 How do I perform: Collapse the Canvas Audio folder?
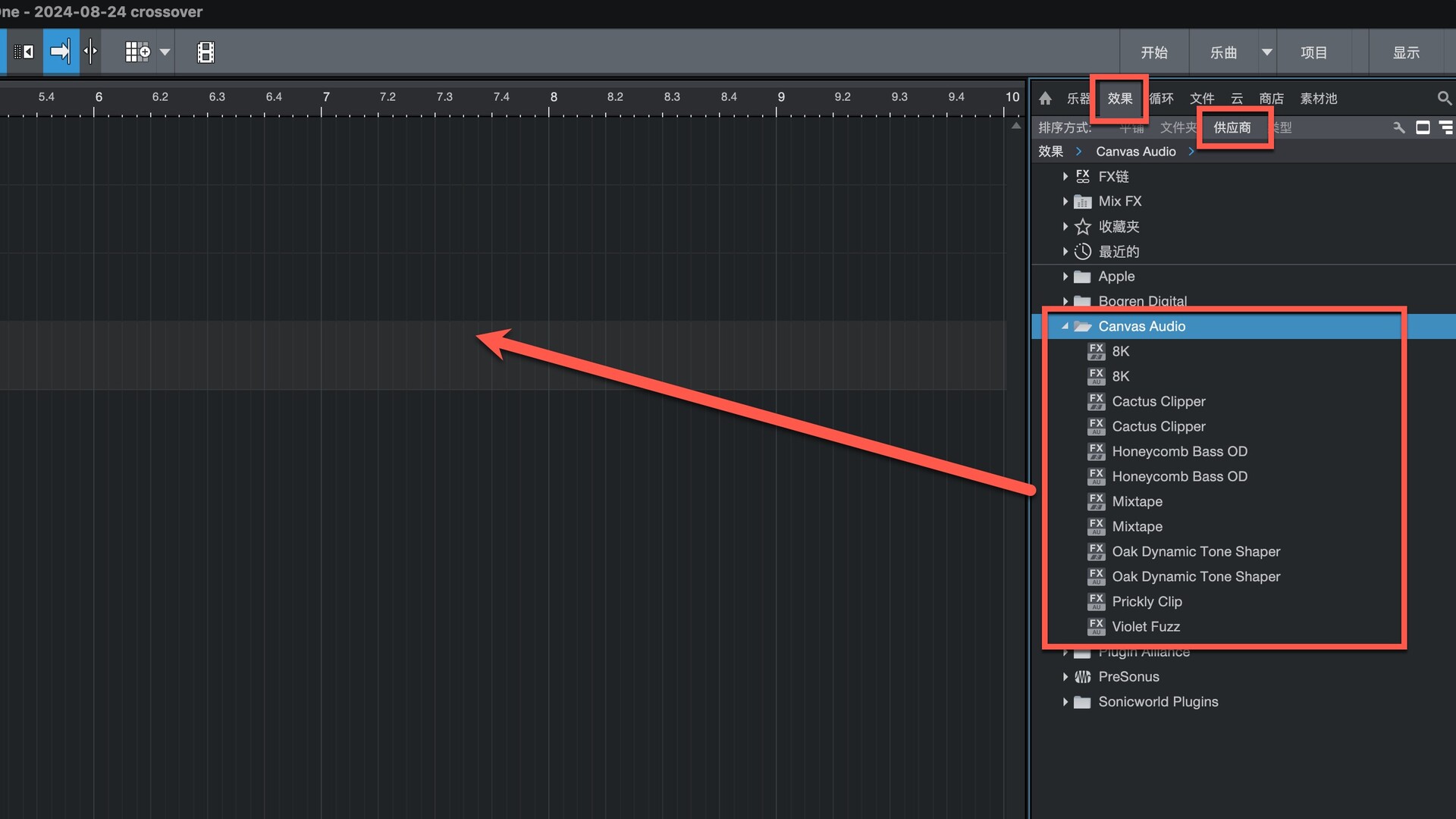point(1065,326)
